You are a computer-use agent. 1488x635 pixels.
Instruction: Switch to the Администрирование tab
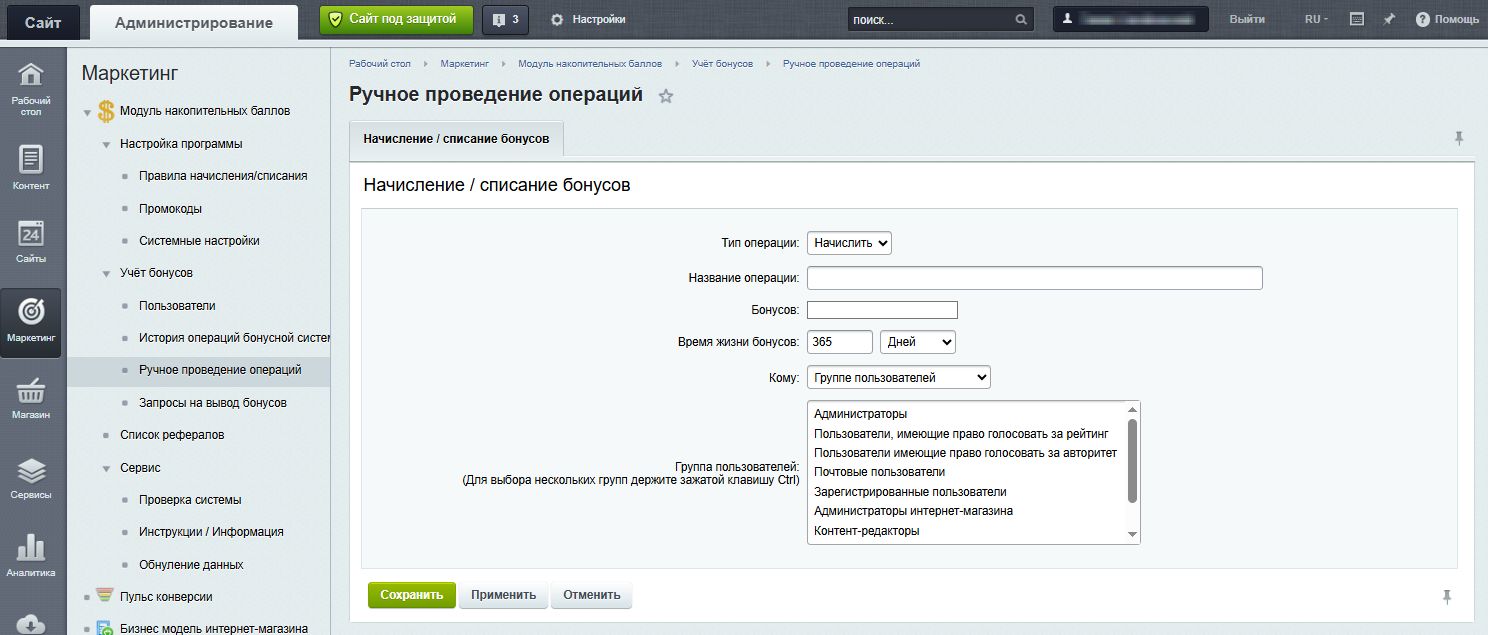tap(194, 22)
